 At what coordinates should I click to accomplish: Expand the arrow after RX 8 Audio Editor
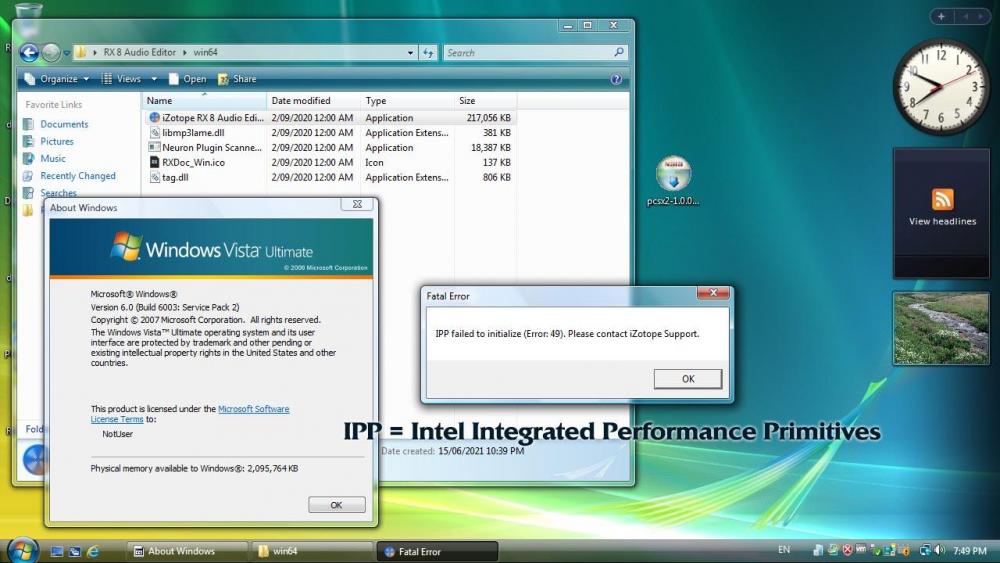click(185, 52)
